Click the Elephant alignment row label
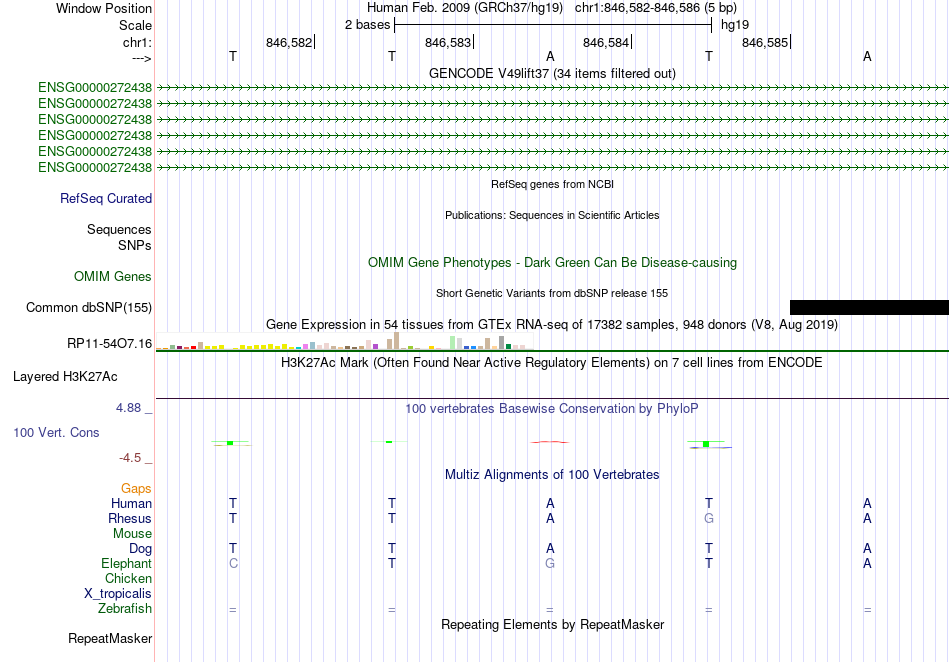The width and height of the screenshot is (950, 662). [x=126, y=564]
